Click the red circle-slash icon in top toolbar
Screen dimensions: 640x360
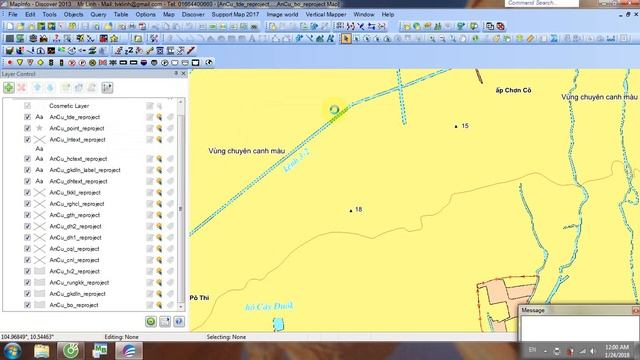pyautogui.click(x=500, y=27)
